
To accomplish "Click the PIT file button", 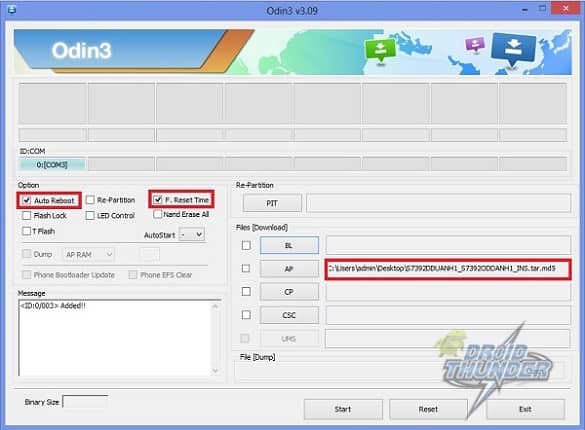I will tap(272, 203).
